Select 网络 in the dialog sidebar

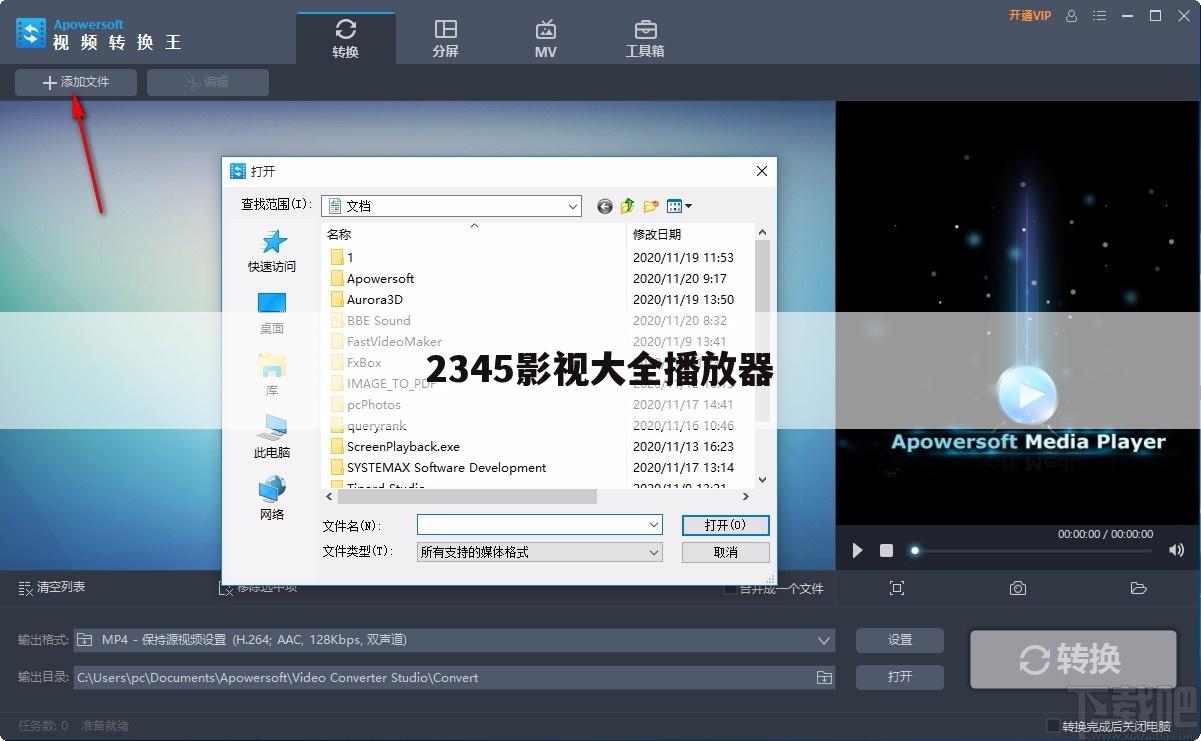(272, 499)
